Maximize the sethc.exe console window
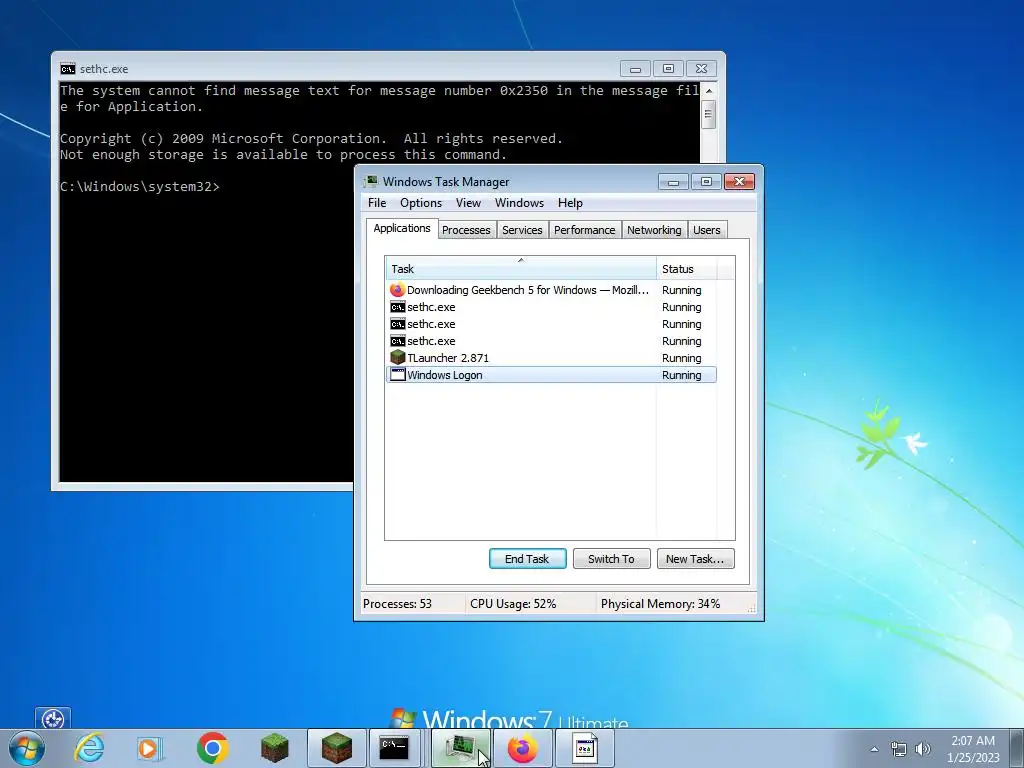The height and width of the screenshot is (768, 1024). [668, 69]
